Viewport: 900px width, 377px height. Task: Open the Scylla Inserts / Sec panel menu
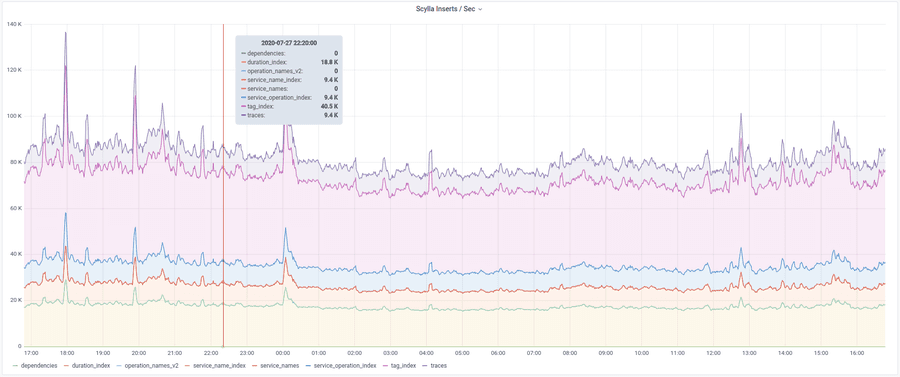coord(449,9)
